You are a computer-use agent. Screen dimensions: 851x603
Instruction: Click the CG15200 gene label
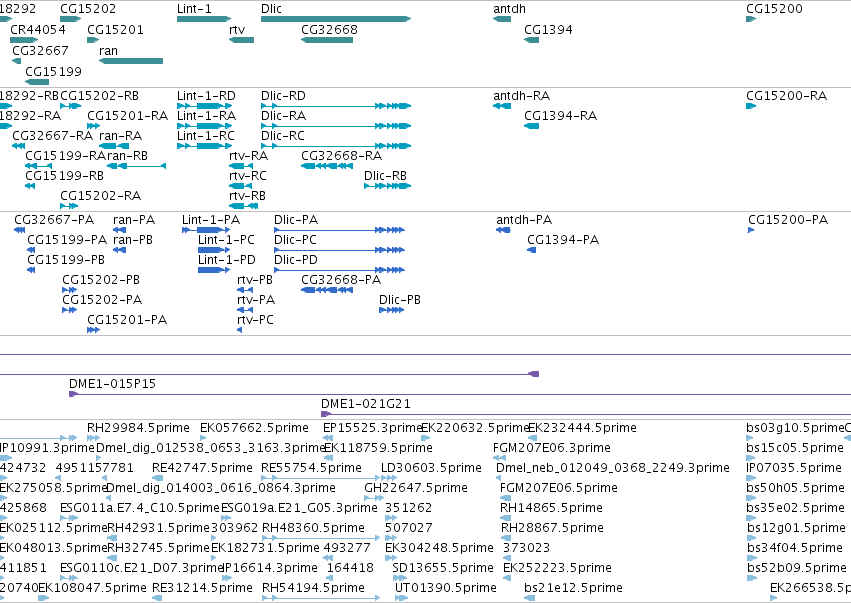tap(774, 9)
